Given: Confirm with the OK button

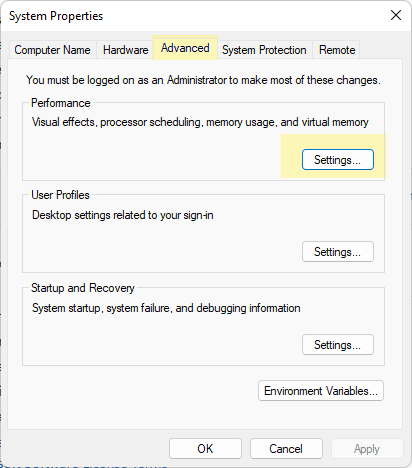Looking at the screenshot, I should [205, 449].
